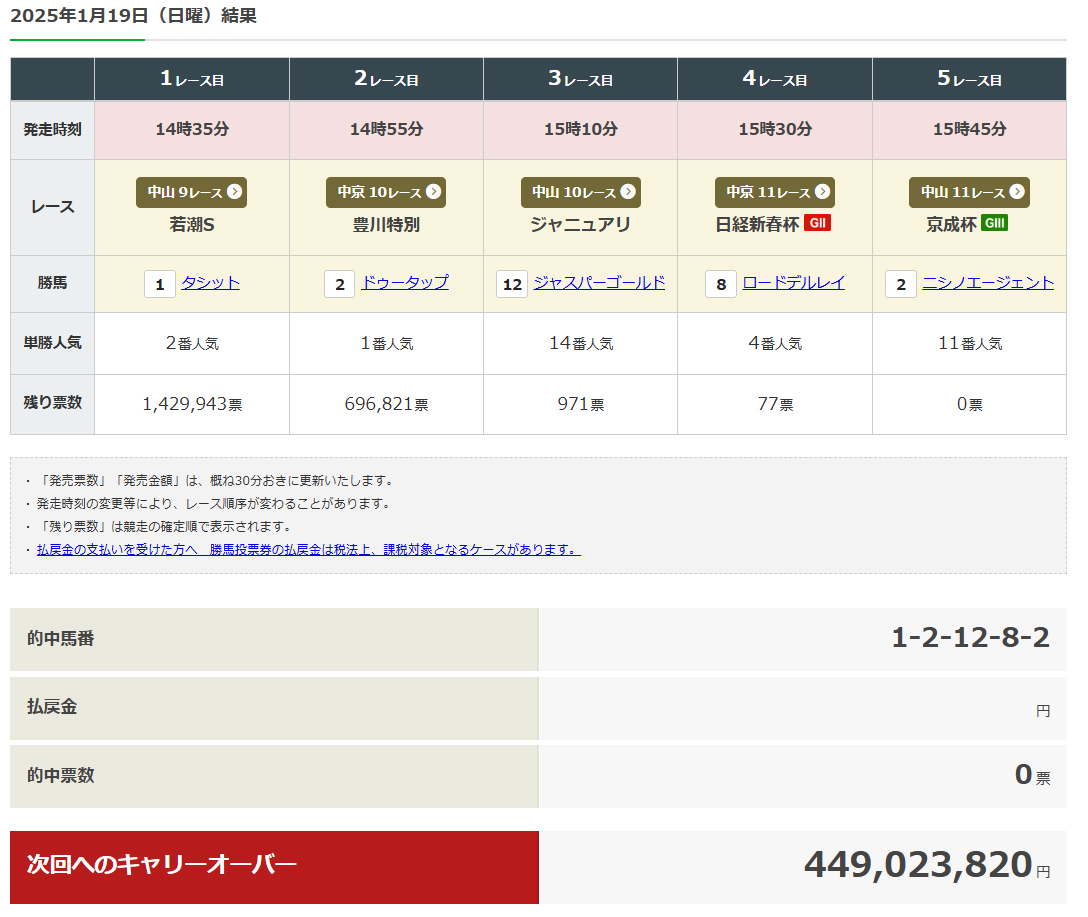Click the 5レース目 column header
Screen dimensions: 1088x917
click(969, 79)
